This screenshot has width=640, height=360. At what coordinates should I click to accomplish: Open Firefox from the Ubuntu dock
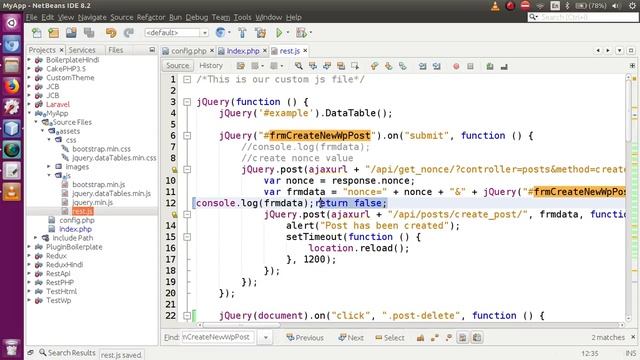tap(11, 87)
